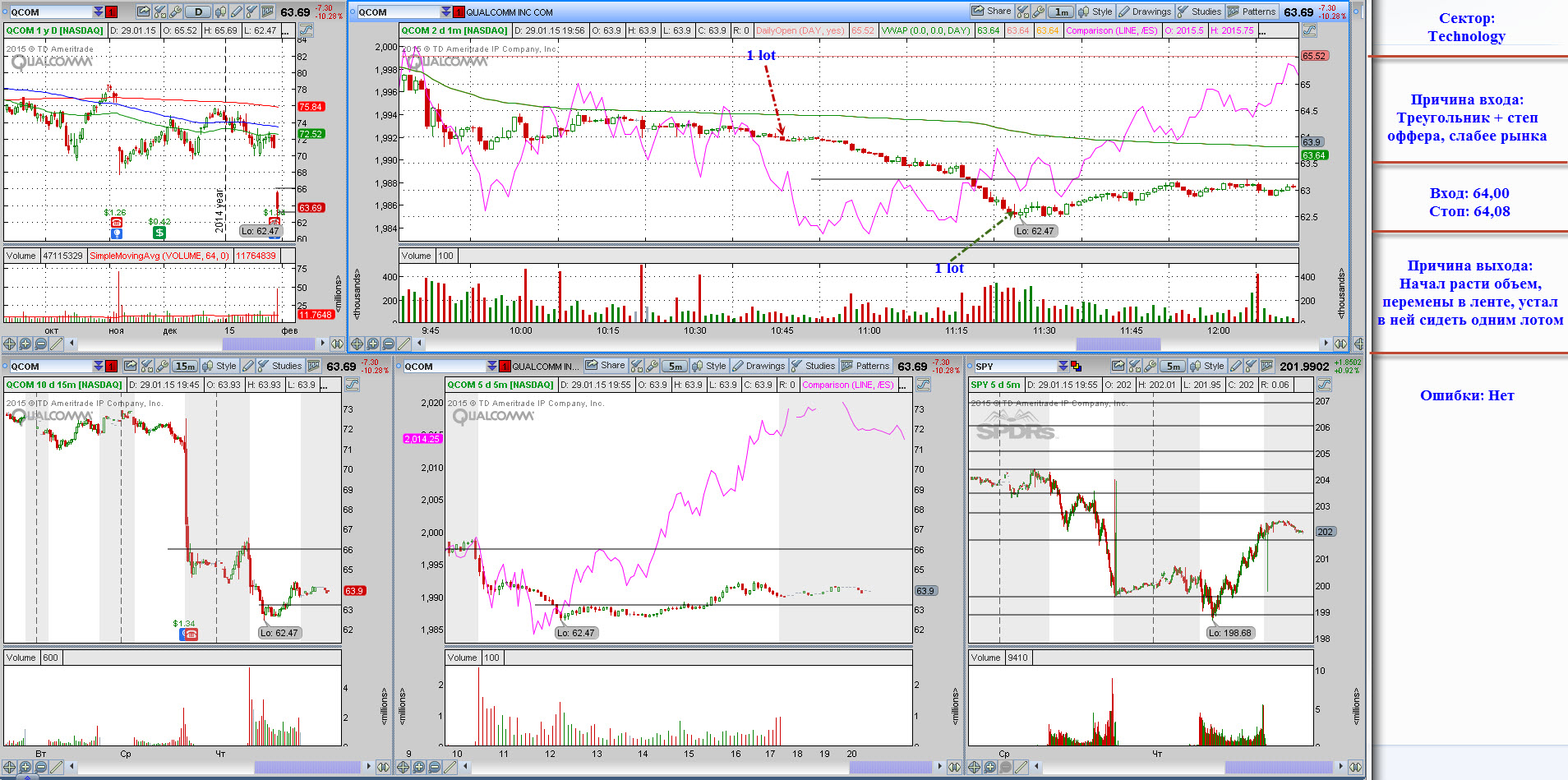
Task: Click VWAP (0.0, 0.0, DAY) legend label
Action: (x=925, y=30)
